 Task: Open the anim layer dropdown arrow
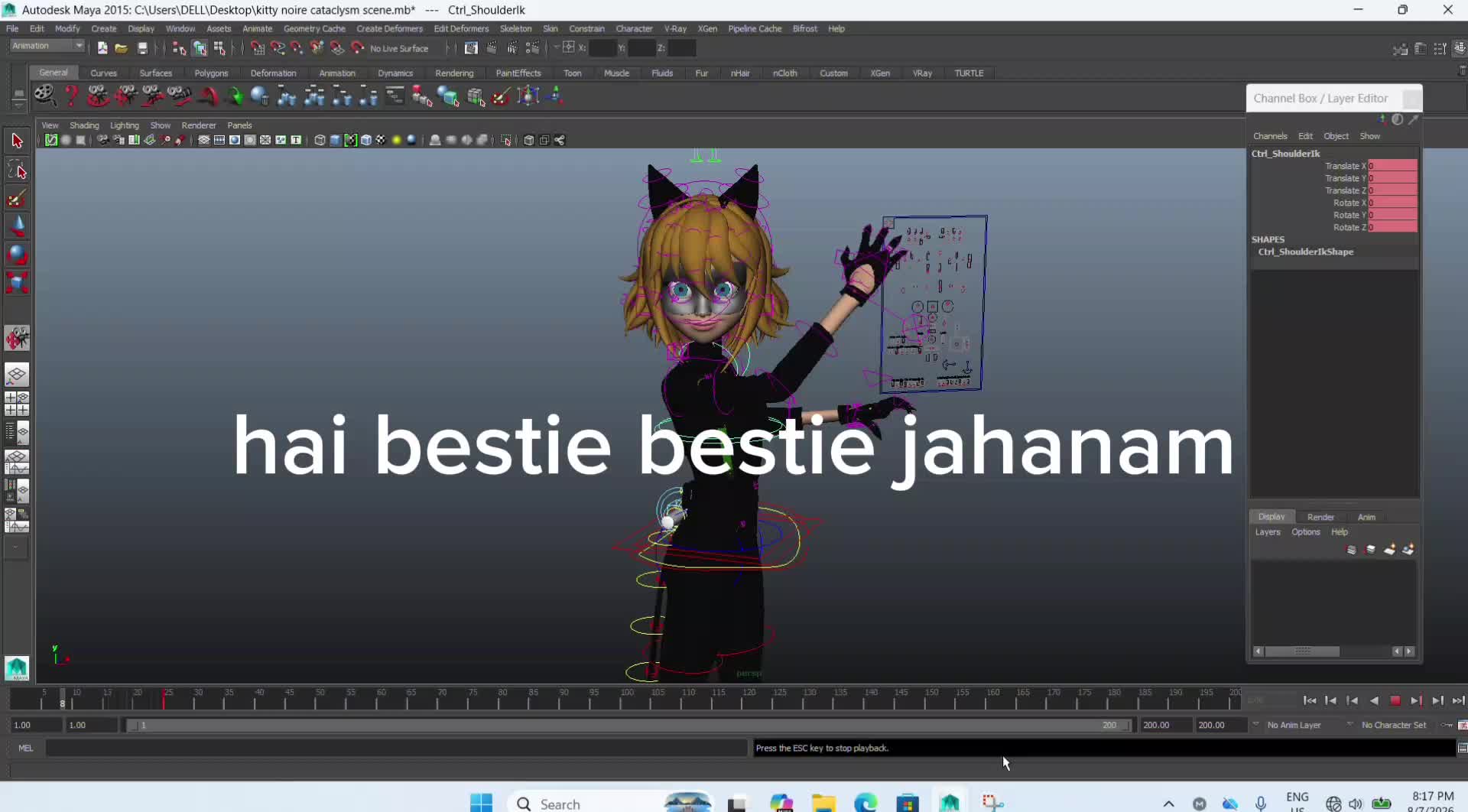pos(1255,723)
